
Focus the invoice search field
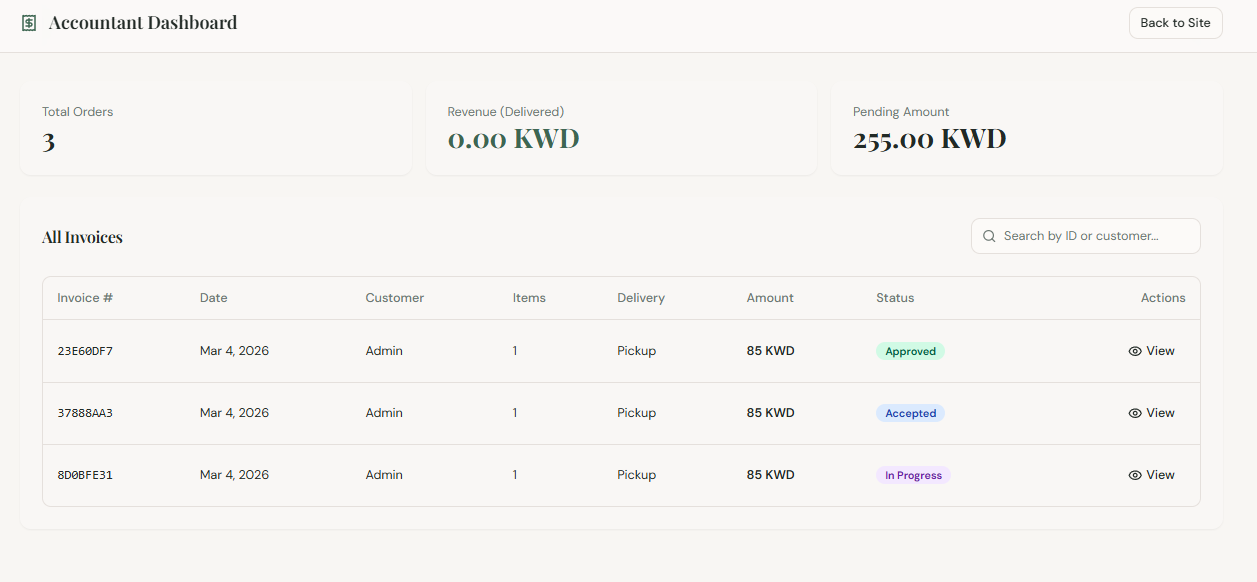tap(1085, 236)
